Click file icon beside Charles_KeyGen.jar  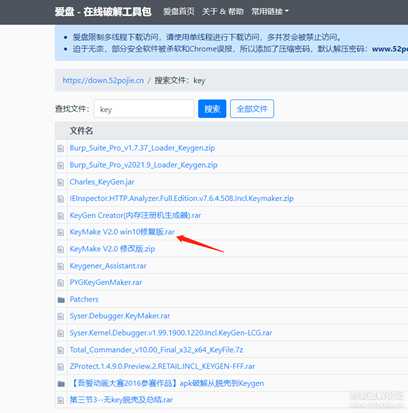coord(61,182)
